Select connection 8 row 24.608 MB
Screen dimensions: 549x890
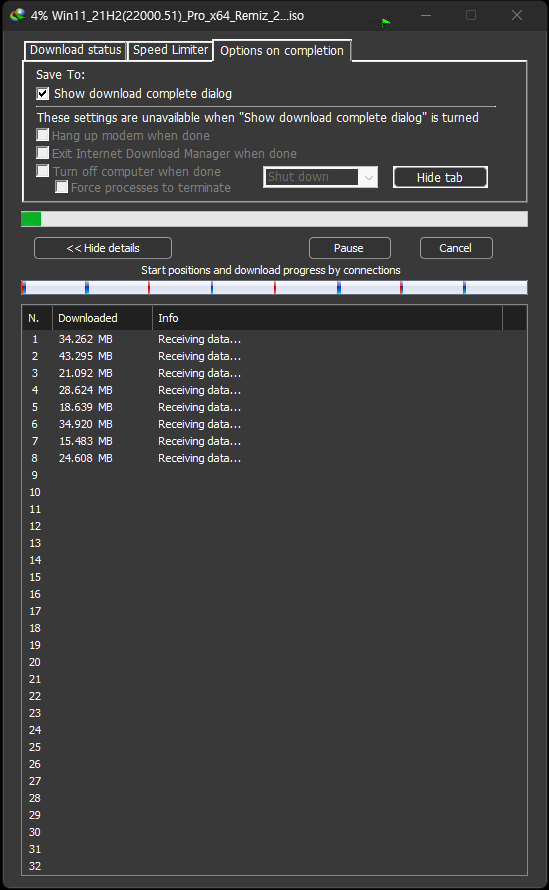click(x=274, y=458)
